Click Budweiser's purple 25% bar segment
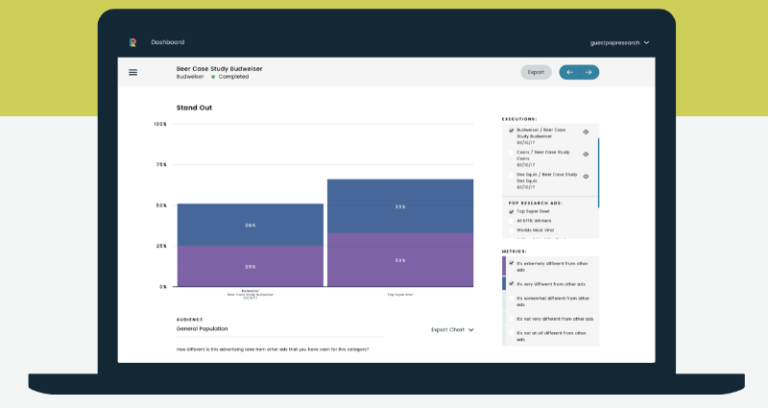The height and width of the screenshot is (408, 768). coord(250,266)
